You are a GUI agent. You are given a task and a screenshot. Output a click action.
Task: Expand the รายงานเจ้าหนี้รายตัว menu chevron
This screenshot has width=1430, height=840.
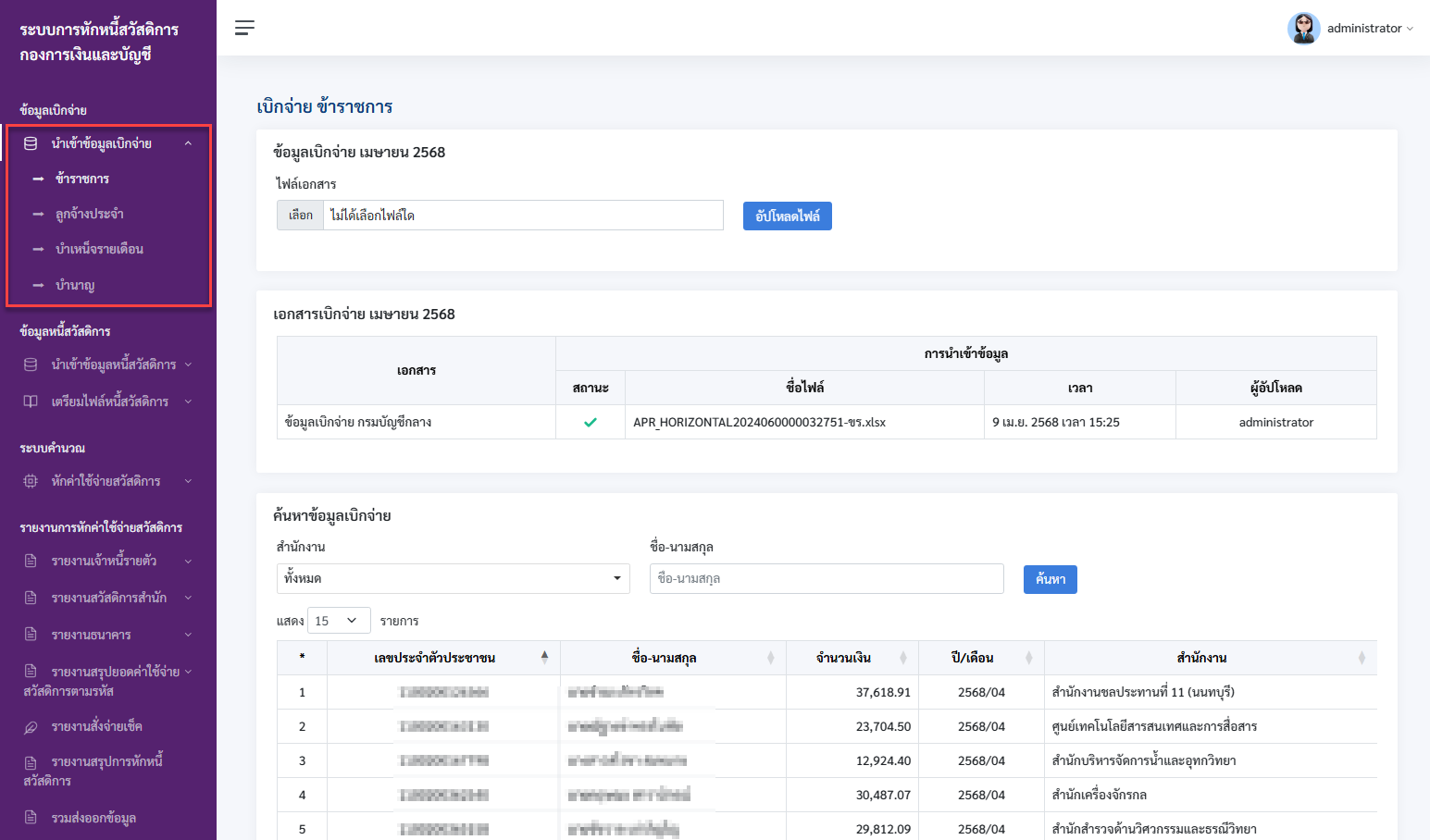188,561
